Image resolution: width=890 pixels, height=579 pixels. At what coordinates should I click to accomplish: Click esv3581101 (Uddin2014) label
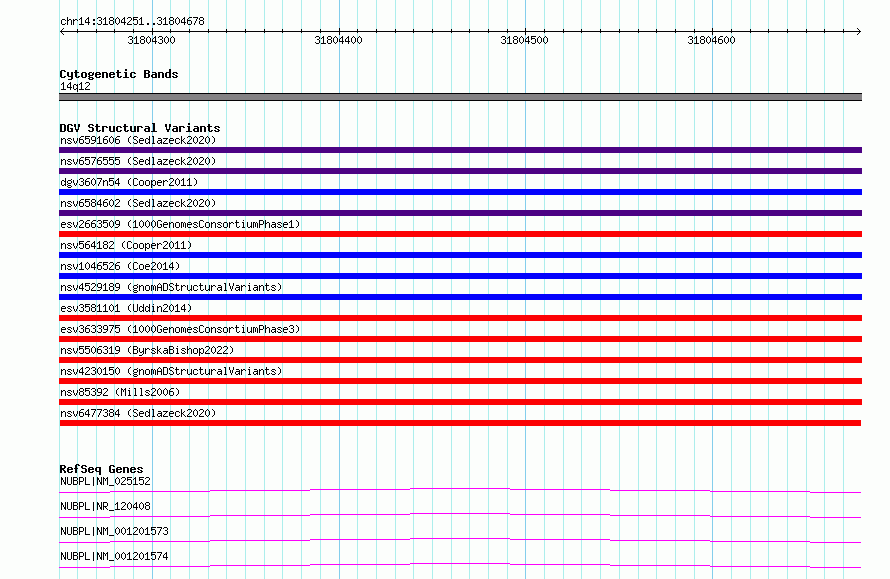click(x=126, y=308)
